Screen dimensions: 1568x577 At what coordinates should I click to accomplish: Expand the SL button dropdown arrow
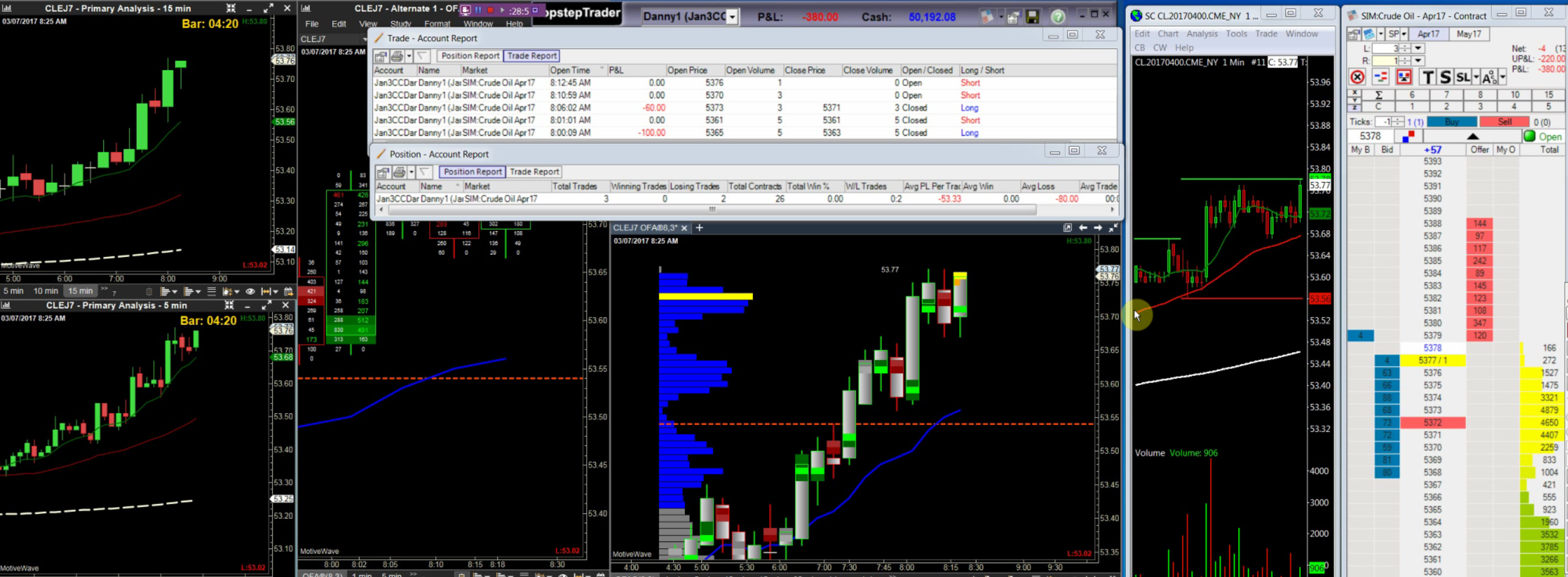pyautogui.click(x=1475, y=77)
